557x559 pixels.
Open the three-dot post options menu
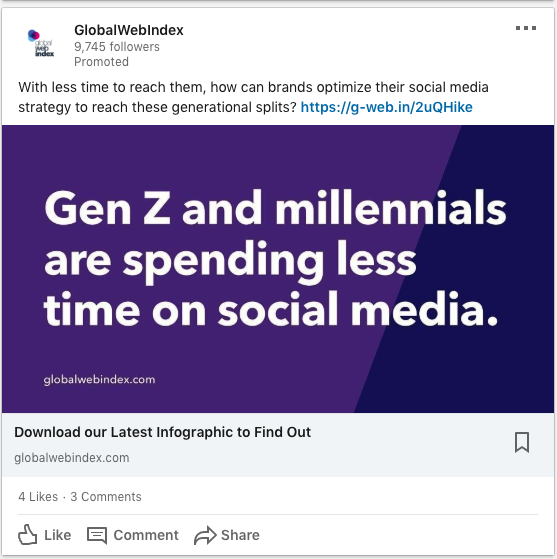click(x=526, y=28)
